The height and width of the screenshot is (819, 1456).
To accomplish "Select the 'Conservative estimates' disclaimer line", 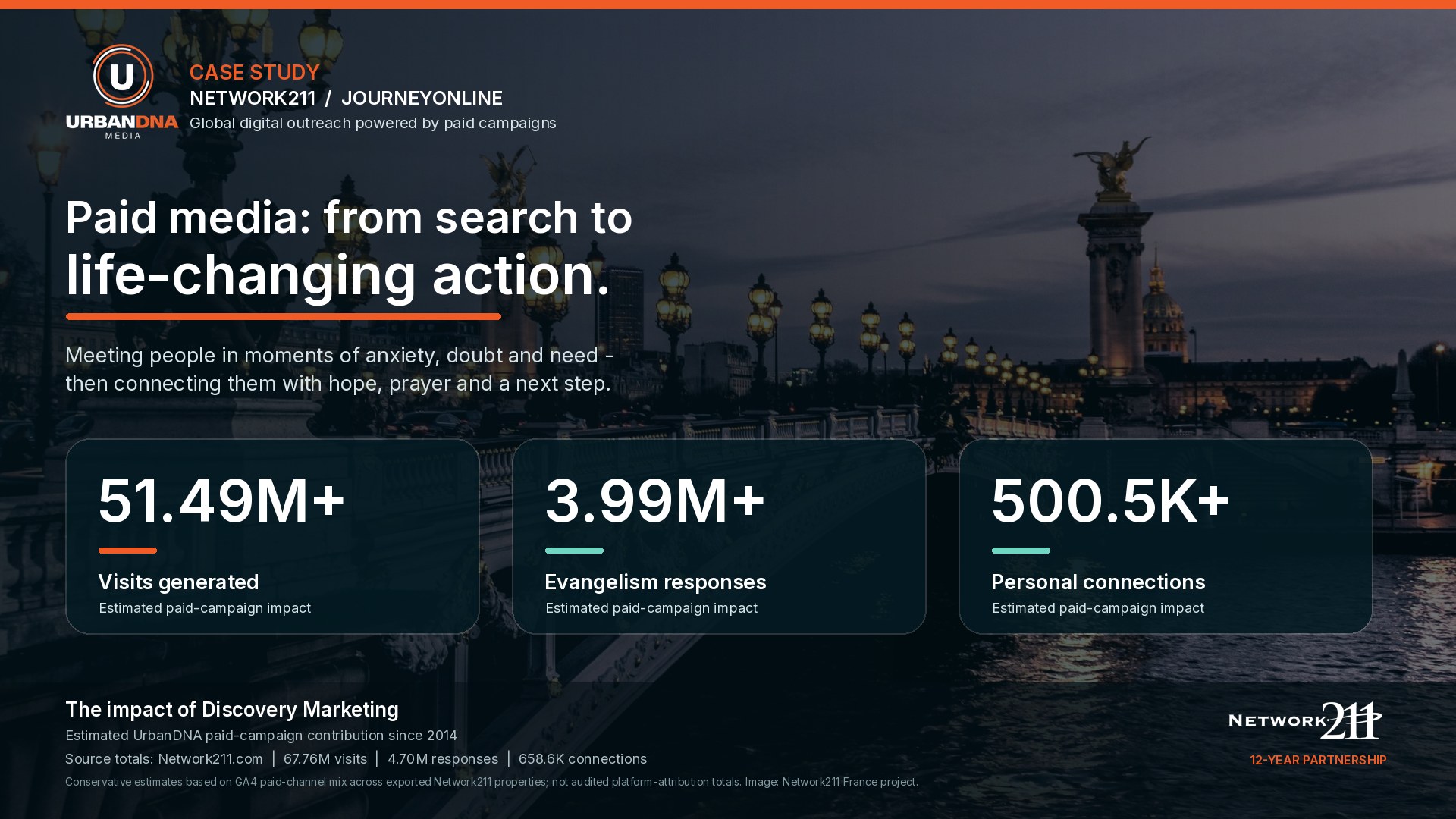I will click(491, 782).
